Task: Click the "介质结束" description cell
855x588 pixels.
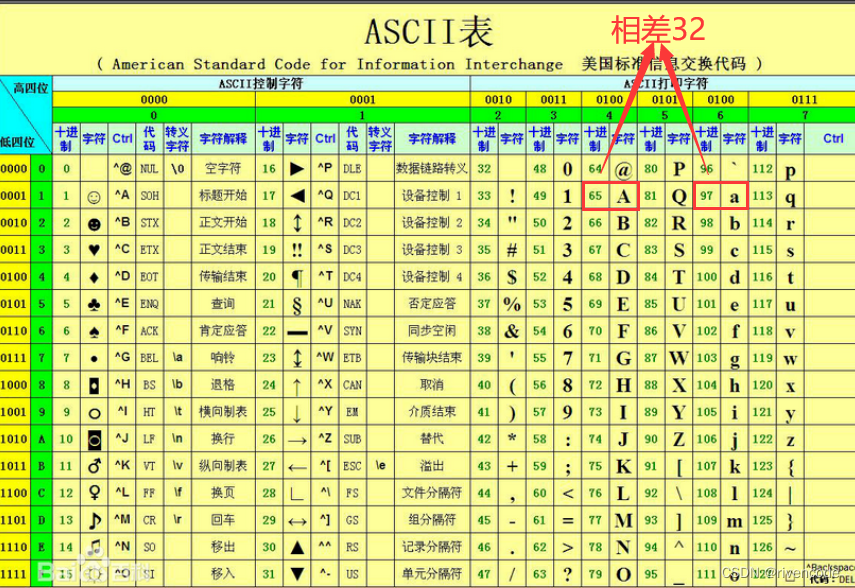Action: pyautogui.click(x=432, y=412)
